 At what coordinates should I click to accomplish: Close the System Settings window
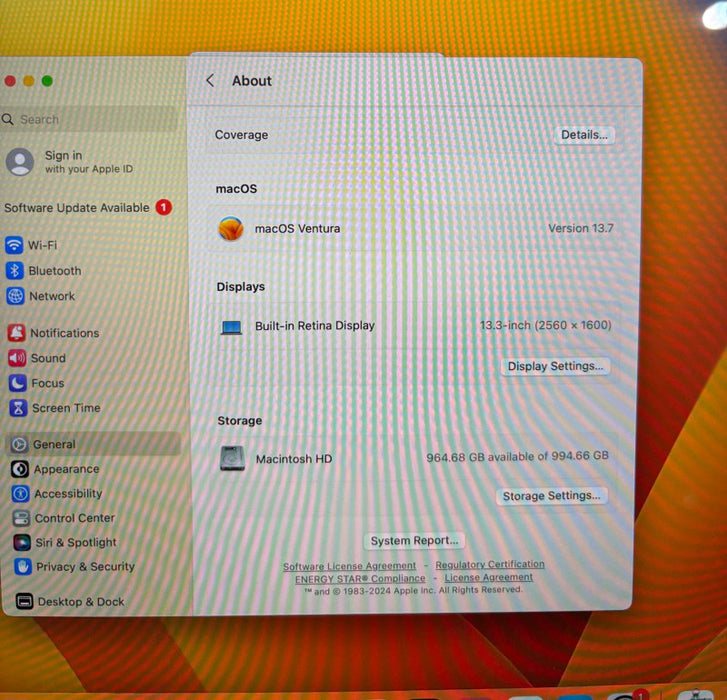click(x=10, y=81)
